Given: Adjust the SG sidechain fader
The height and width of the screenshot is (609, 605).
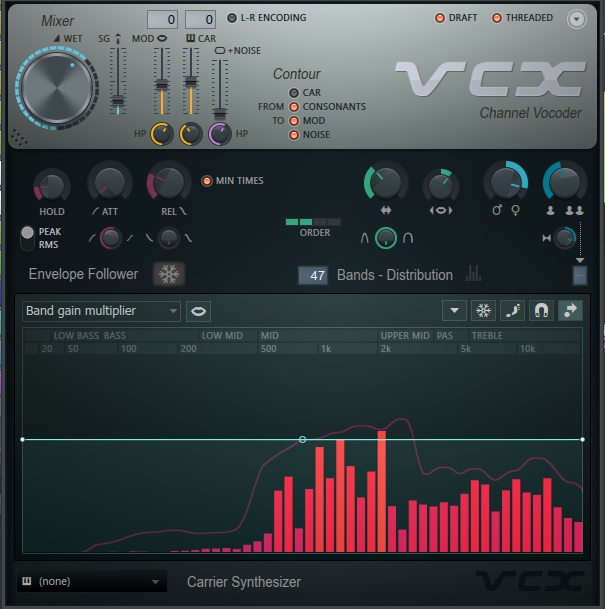Looking at the screenshot, I should [118, 101].
